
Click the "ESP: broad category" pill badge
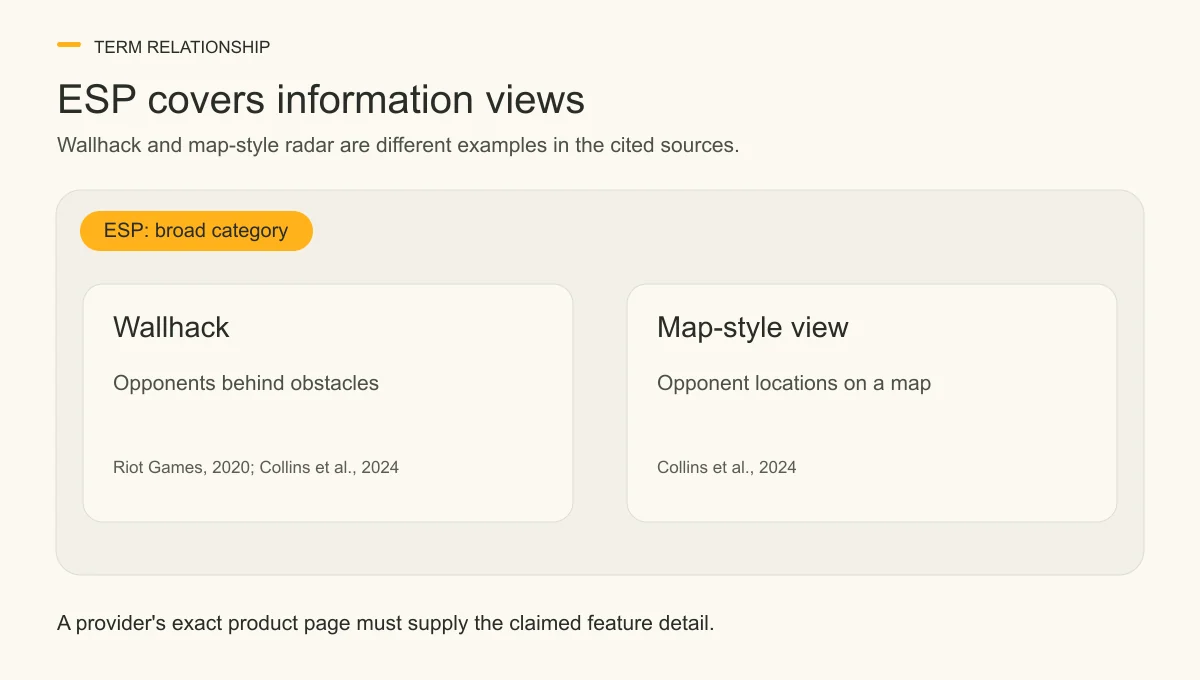click(x=196, y=231)
